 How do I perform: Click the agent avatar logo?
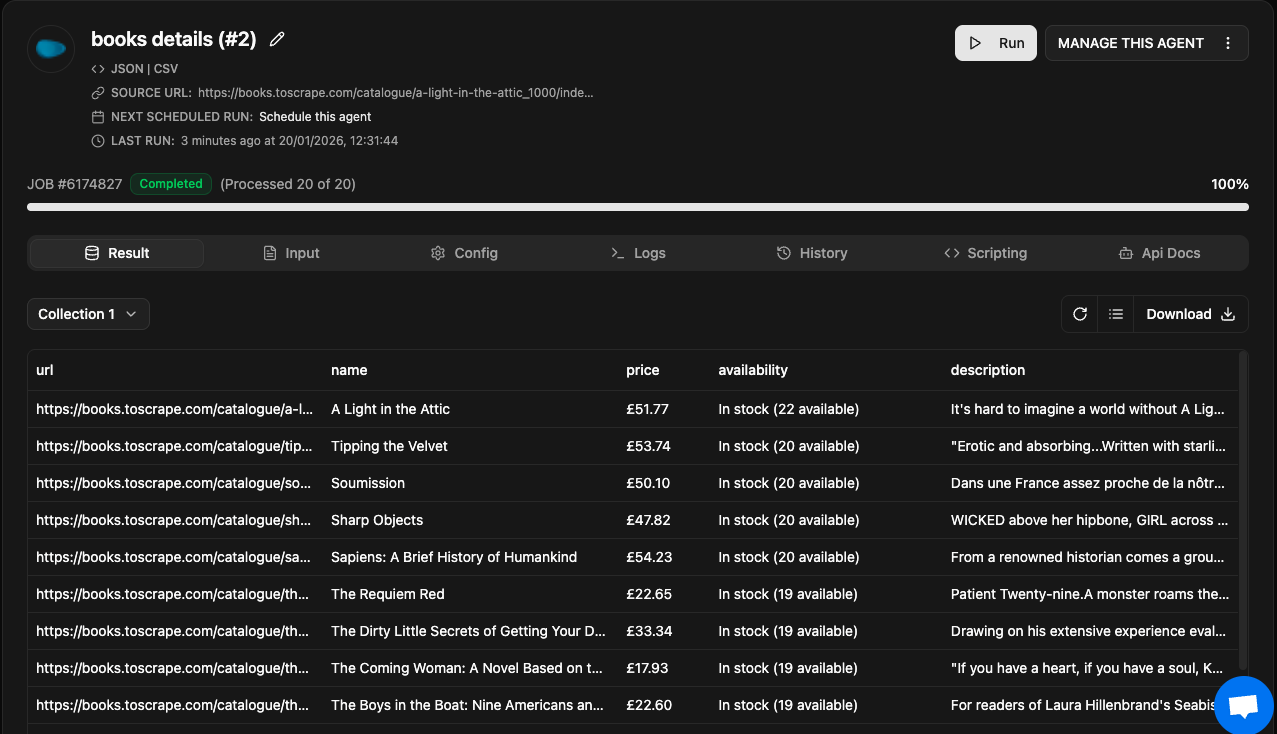tap(51, 49)
